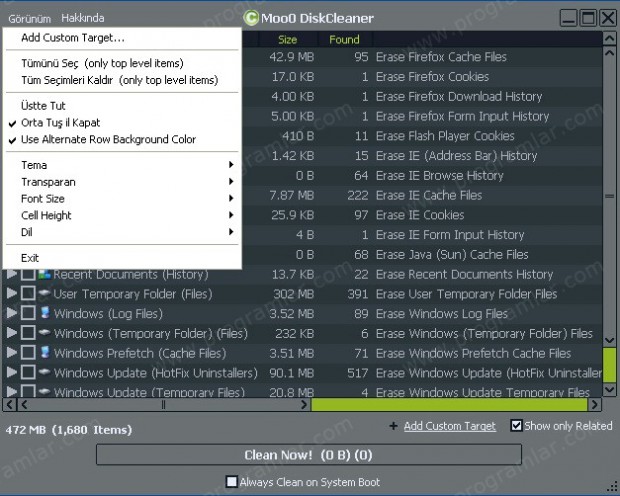The width and height of the screenshot is (620, 496).
Task: Select 'Erase IE Browse History' row text
Action: point(439,176)
